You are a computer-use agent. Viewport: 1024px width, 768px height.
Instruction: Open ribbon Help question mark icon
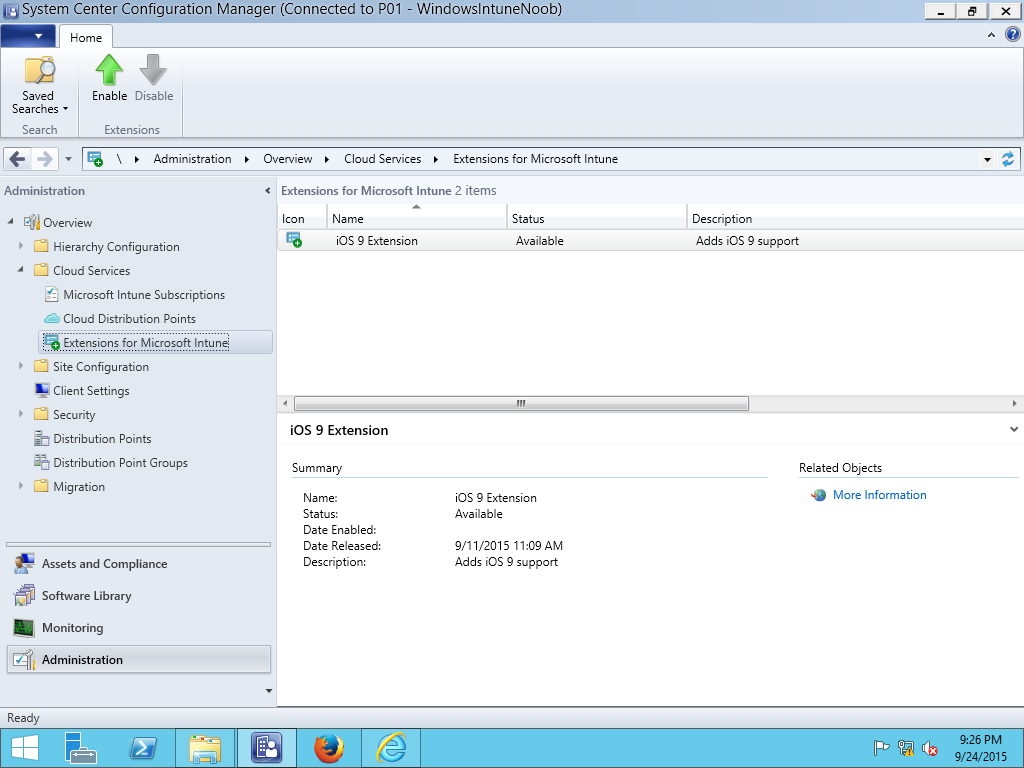pyautogui.click(x=1012, y=35)
